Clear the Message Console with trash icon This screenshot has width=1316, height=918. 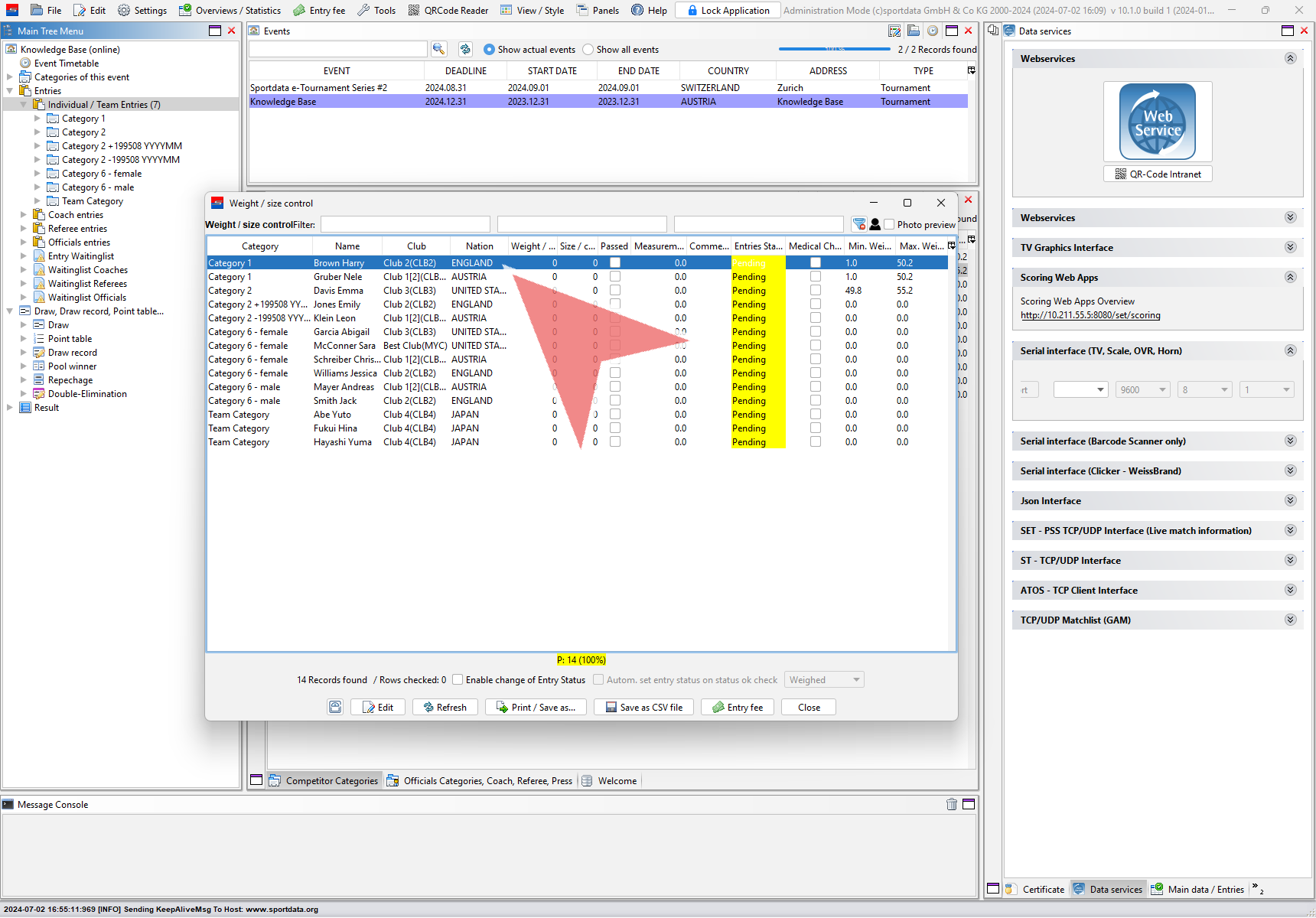click(951, 804)
